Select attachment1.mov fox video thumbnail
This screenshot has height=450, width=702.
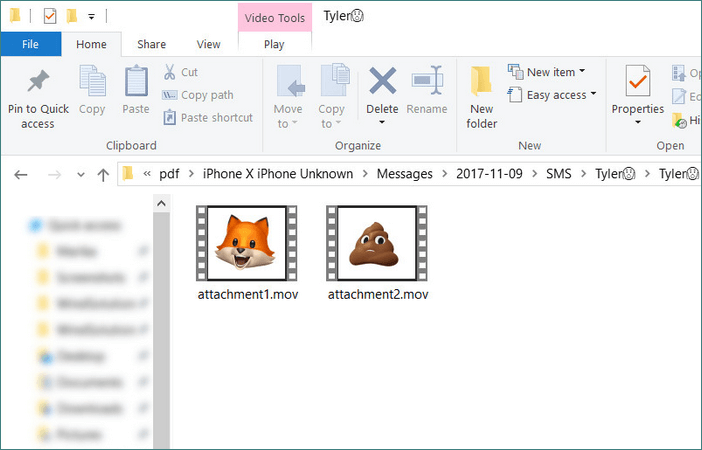[247, 243]
